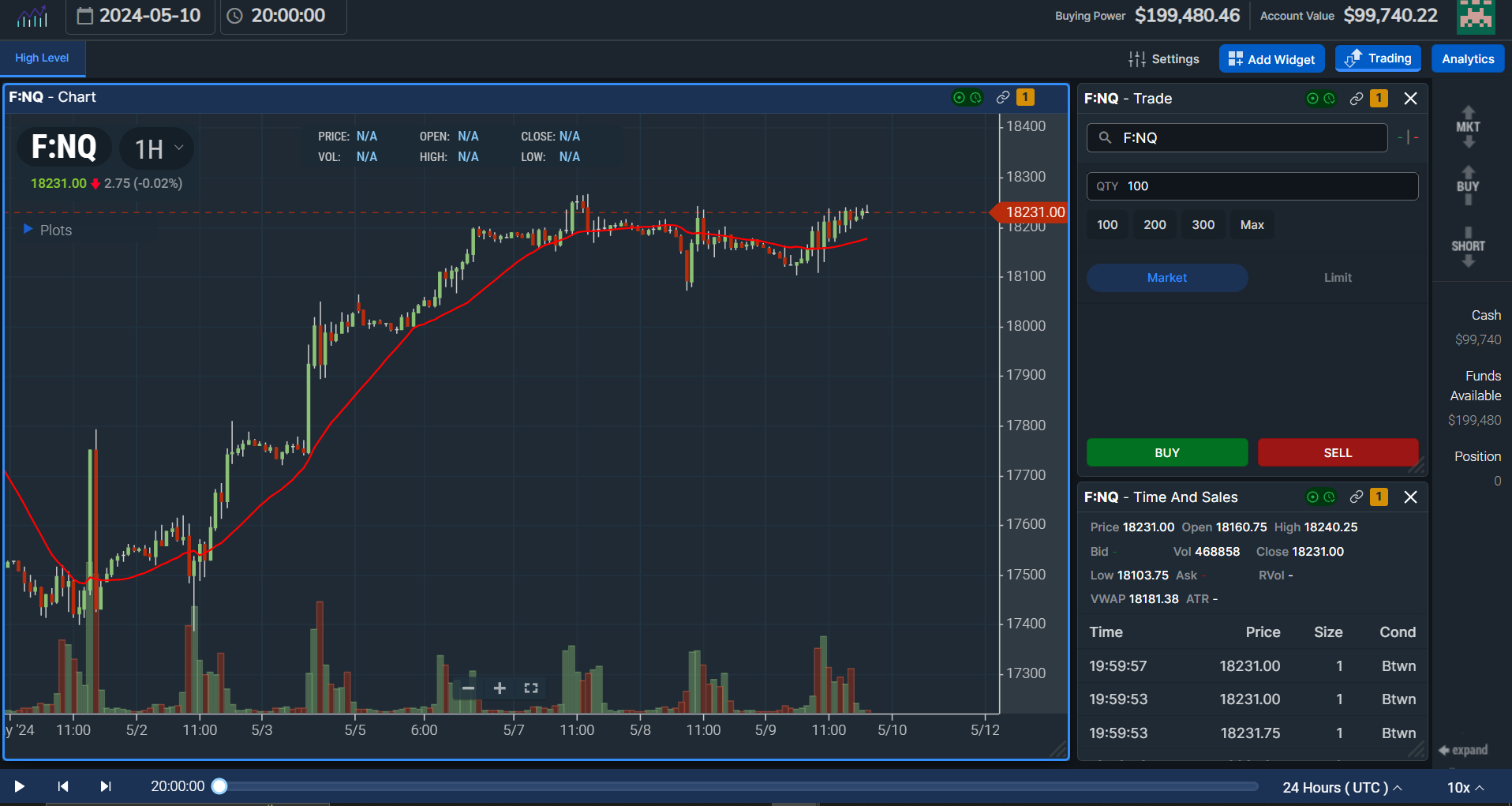The width and height of the screenshot is (1512, 806).
Task: Click the link icon on the F:NQ chart header
Action: pyautogui.click(x=1003, y=97)
